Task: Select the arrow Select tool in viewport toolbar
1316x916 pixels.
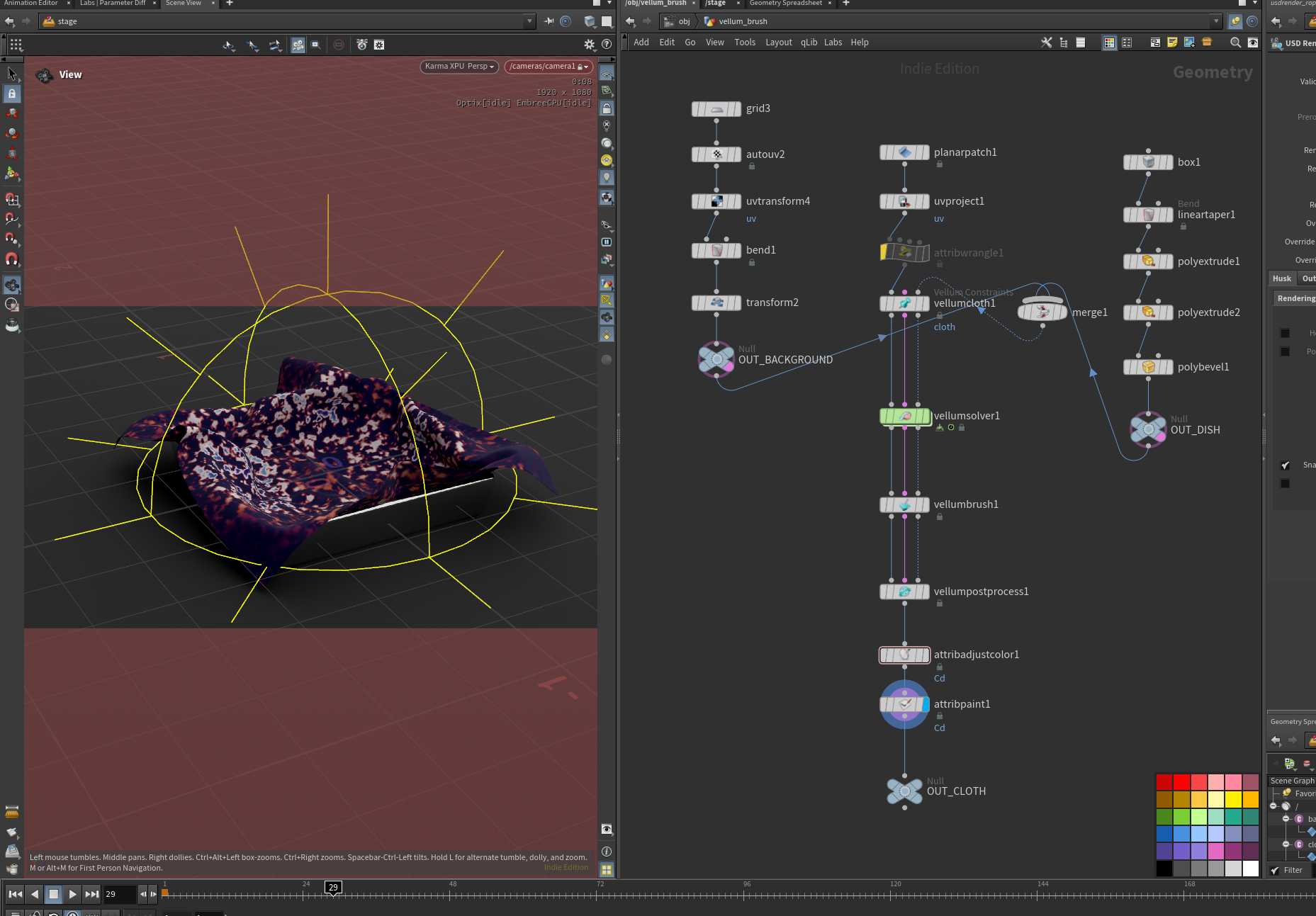Action: (x=12, y=74)
